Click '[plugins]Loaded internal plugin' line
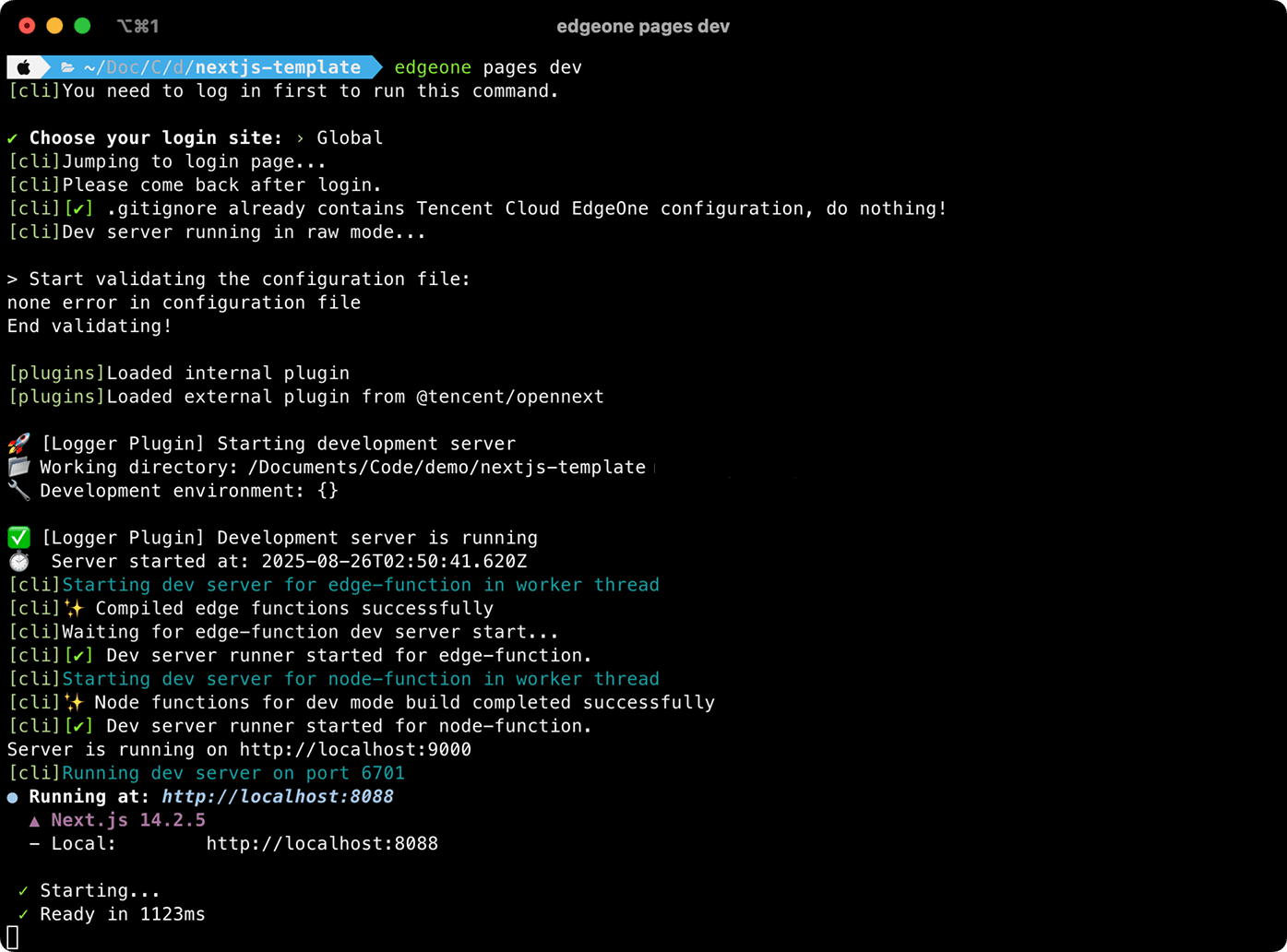Screen dimensions: 1287x952 pyautogui.click(x=179, y=374)
